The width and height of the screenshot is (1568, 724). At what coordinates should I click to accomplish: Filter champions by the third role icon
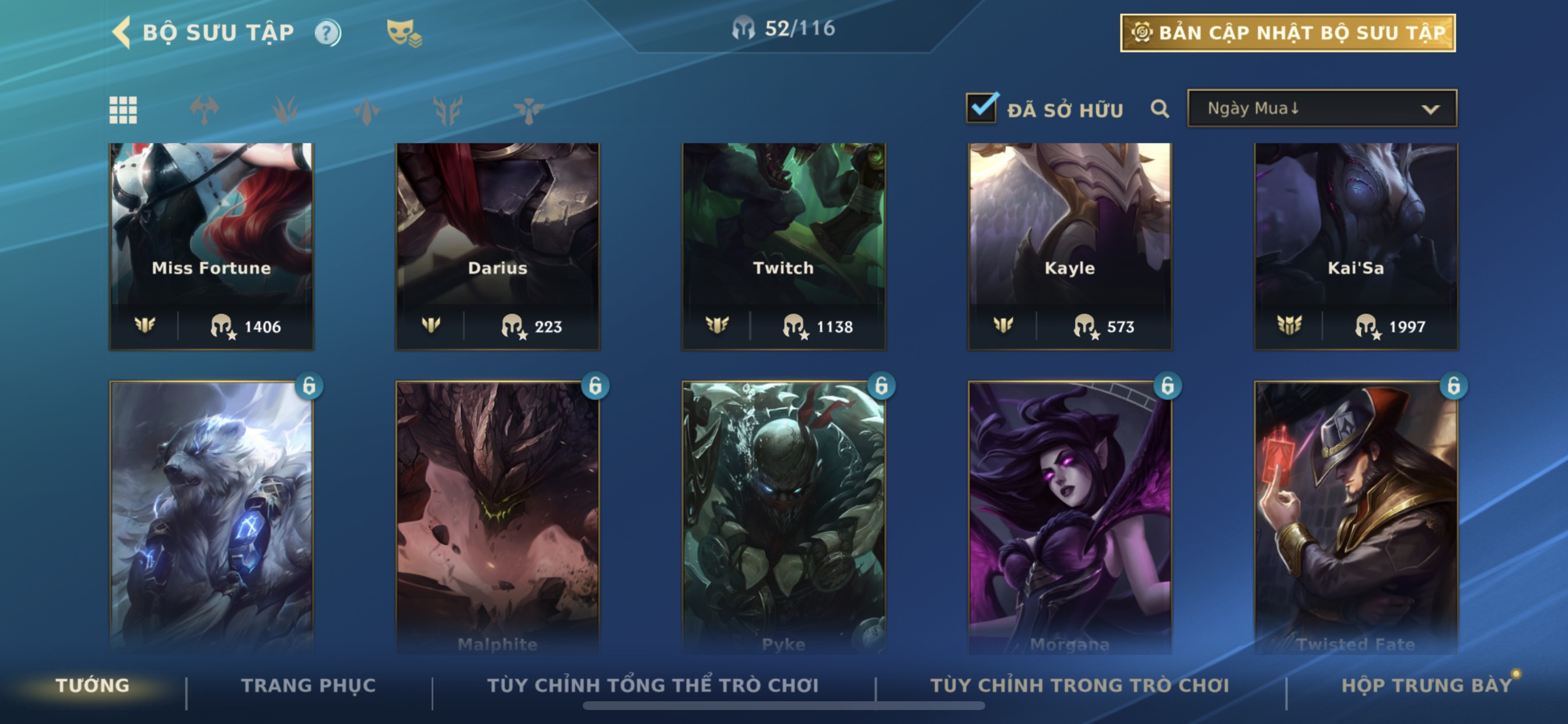(366, 110)
